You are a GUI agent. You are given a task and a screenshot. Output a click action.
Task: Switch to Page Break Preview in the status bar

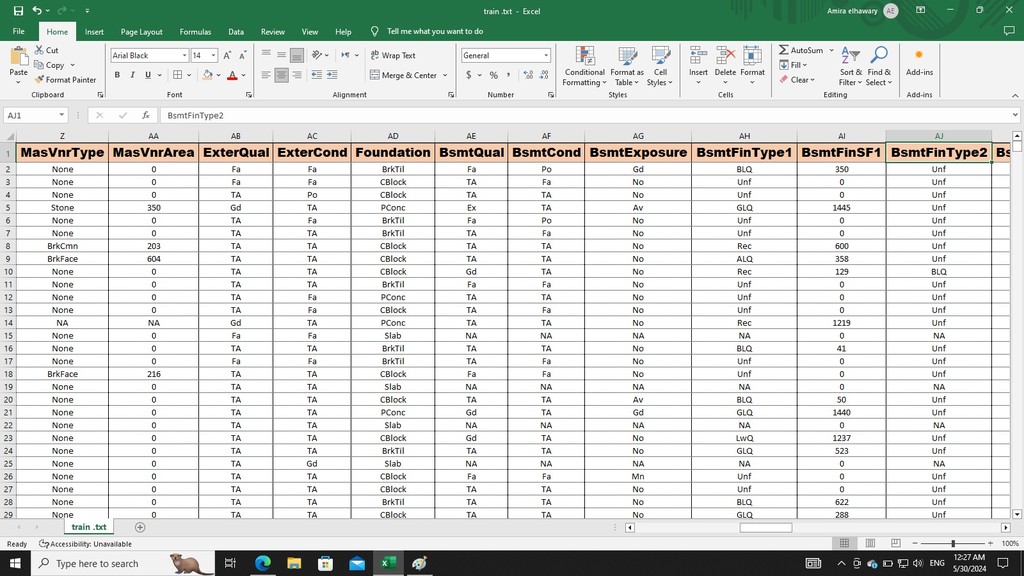click(x=895, y=543)
